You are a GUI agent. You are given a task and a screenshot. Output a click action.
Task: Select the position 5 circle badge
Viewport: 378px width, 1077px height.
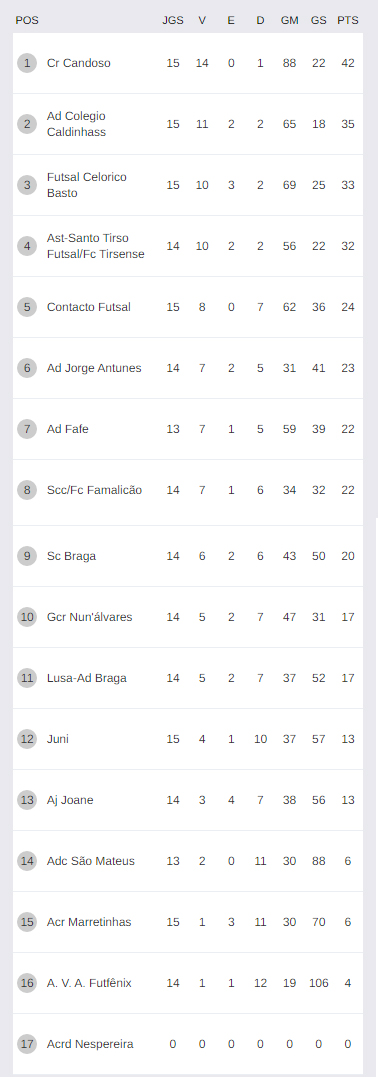coord(27,307)
